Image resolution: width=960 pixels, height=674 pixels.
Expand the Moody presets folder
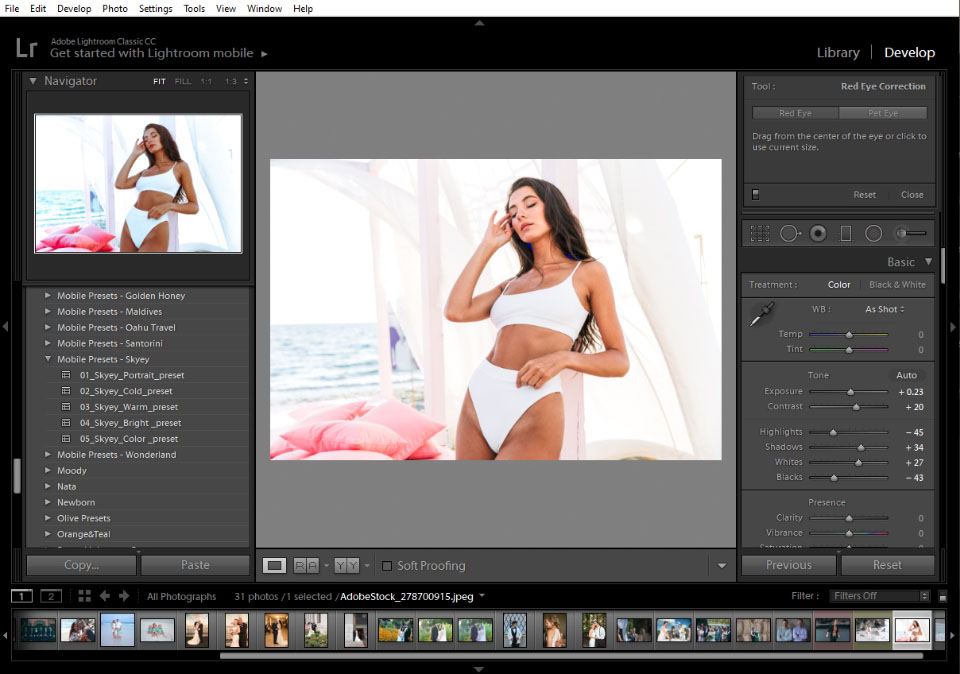click(x=48, y=470)
